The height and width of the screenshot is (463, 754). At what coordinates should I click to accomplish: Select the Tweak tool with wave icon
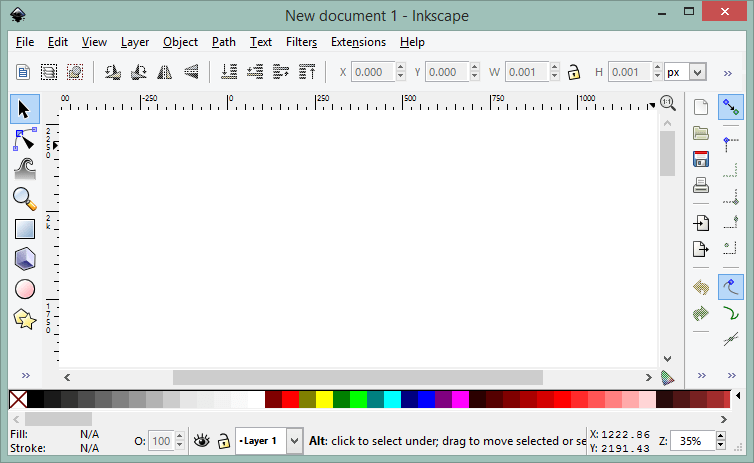25,169
